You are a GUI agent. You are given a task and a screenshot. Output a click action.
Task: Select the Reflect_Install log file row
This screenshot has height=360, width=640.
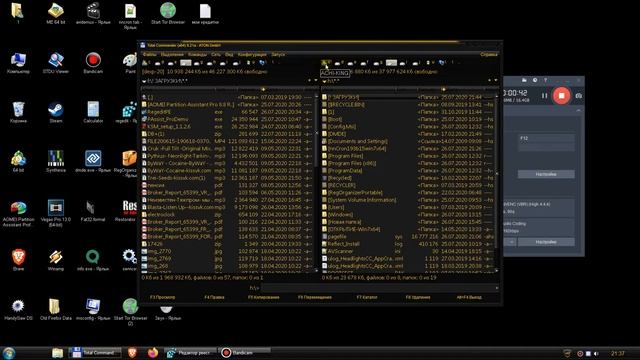tap(408, 244)
